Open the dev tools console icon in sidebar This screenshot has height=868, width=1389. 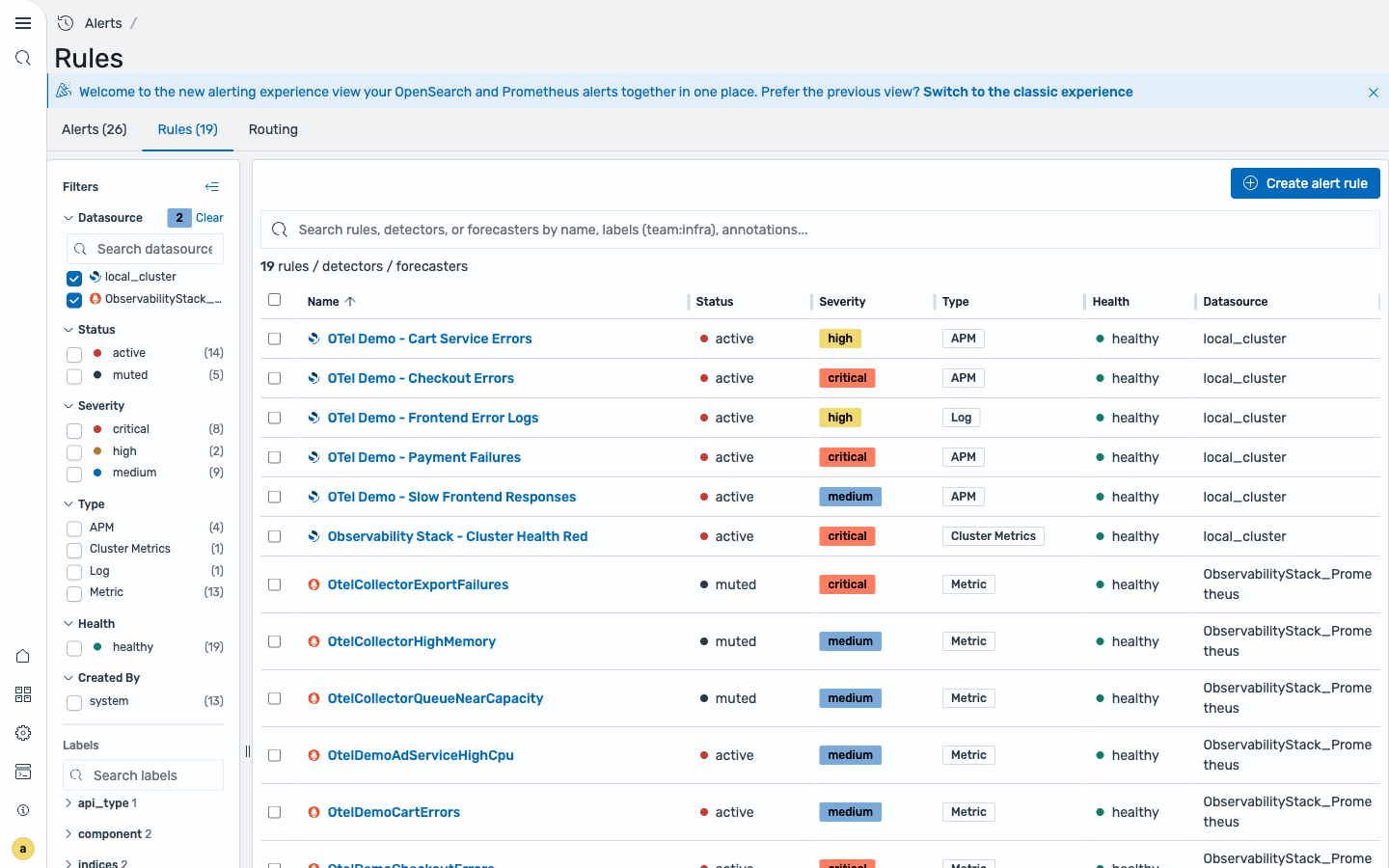(x=23, y=772)
